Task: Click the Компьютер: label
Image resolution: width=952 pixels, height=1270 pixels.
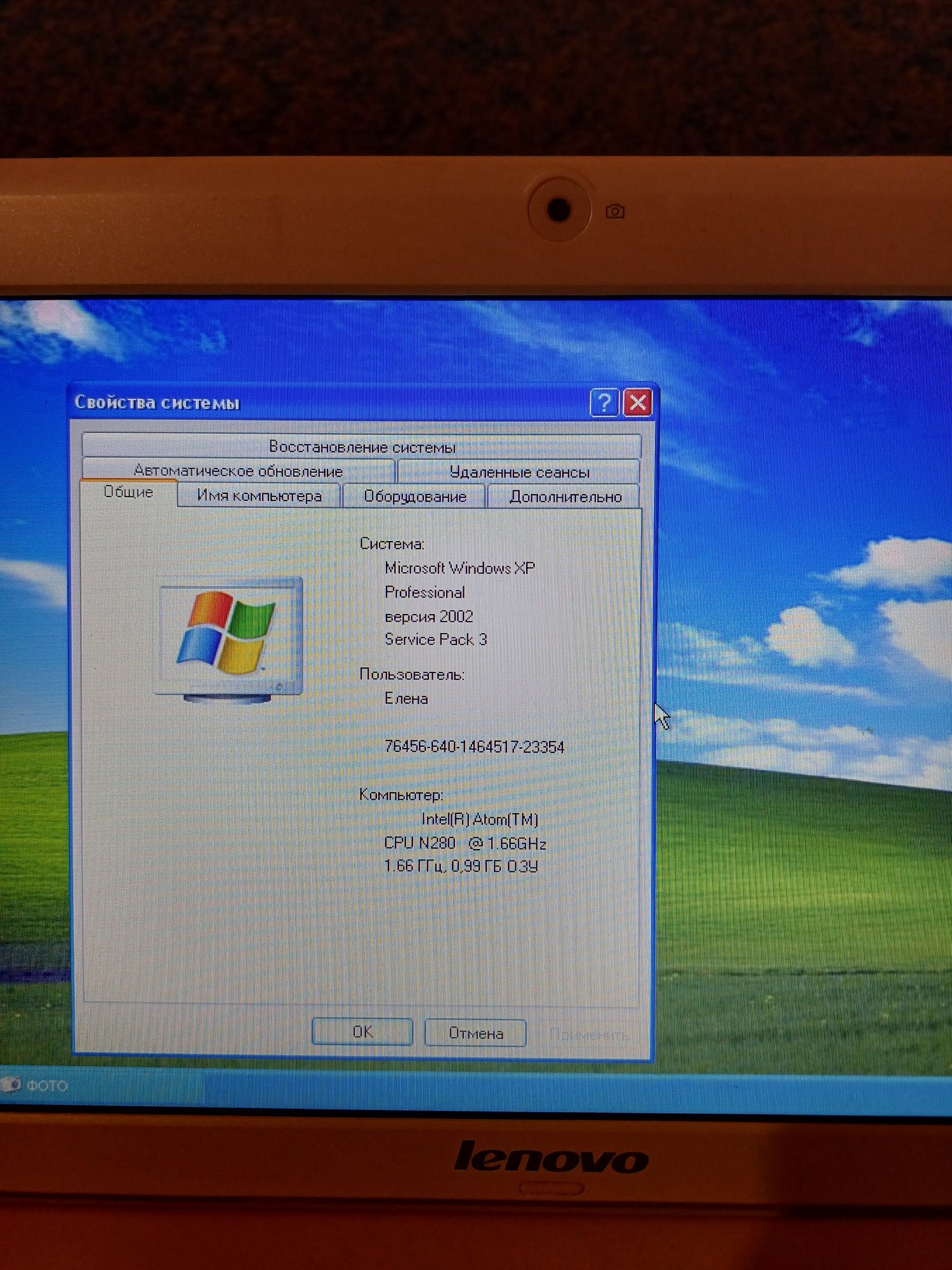Action: (400, 795)
